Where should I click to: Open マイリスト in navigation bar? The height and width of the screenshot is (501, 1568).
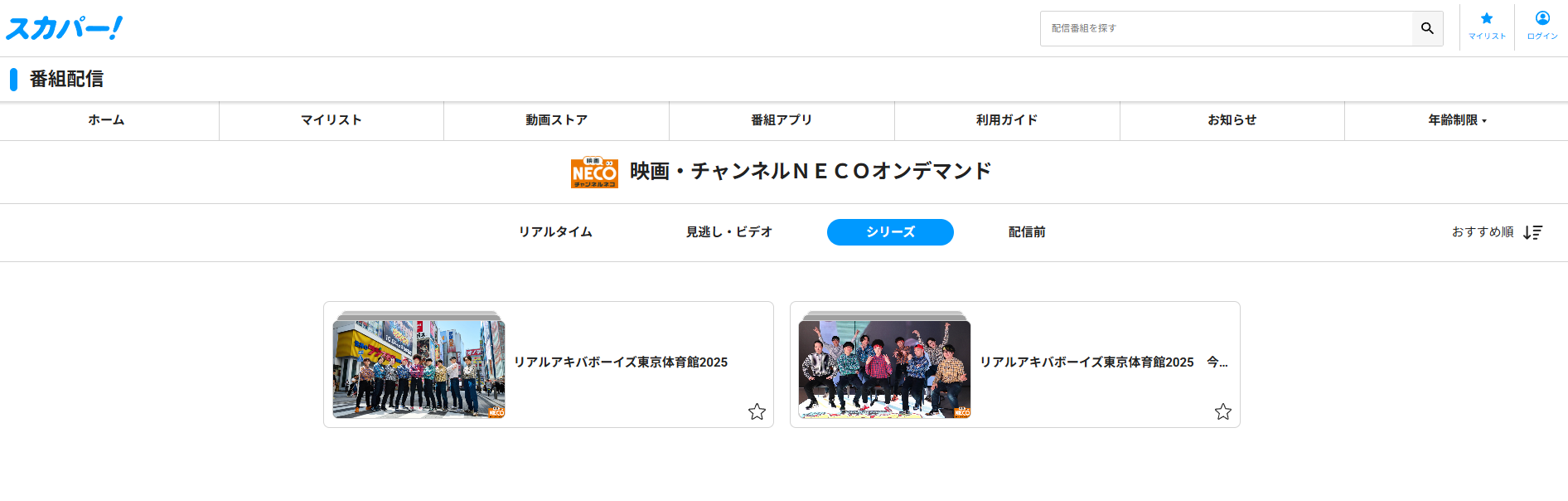[x=332, y=120]
